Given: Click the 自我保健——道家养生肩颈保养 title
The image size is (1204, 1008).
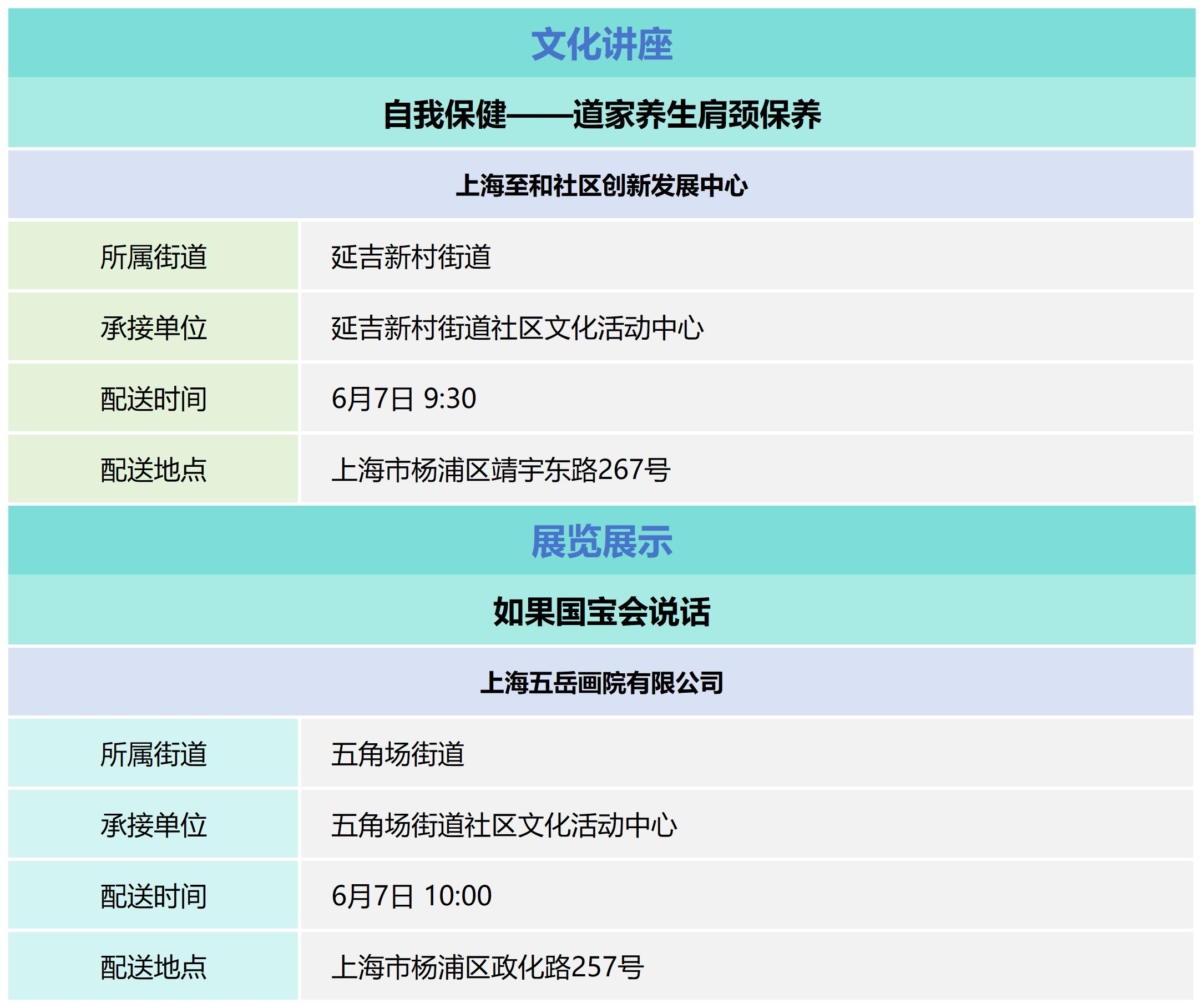Looking at the screenshot, I should tap(601, 114).
